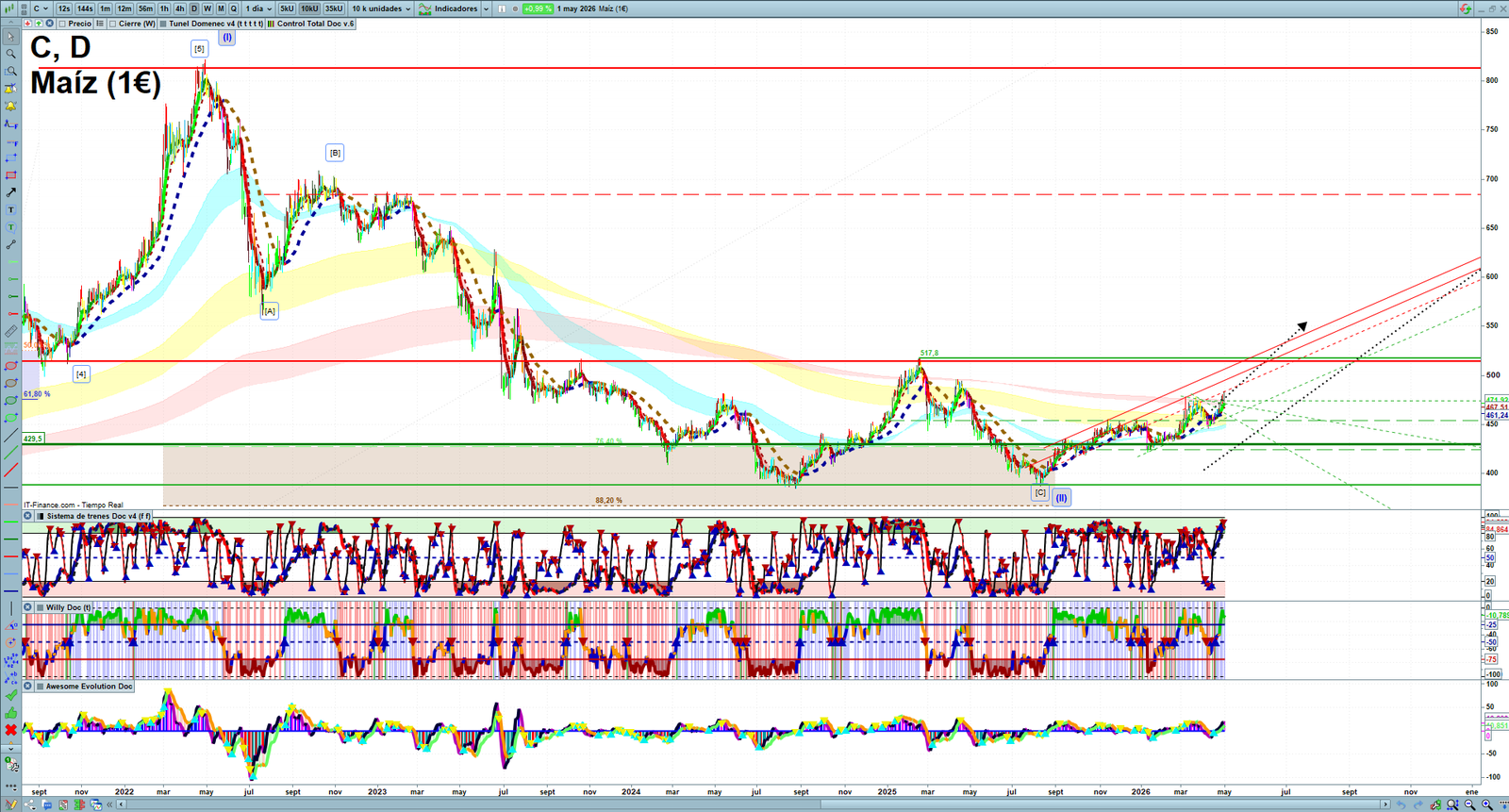Expand the Indicadores dropdown arrow
The width and height of the screenshot is (1509, 812).
(487, 8)
